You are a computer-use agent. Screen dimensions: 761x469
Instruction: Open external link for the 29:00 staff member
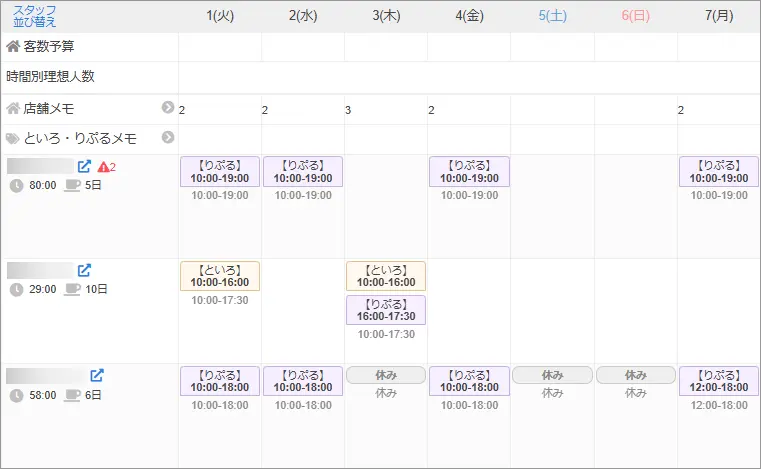(x=85, y=270)
